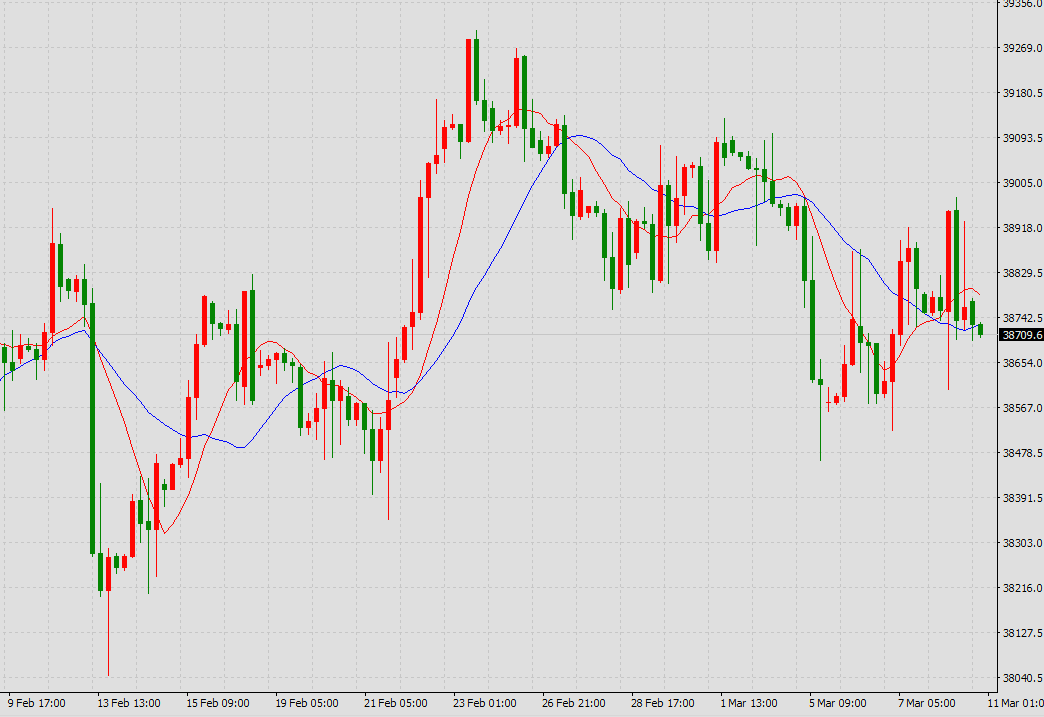1044x717 pixels.
Task: Click the 39269.0 price axis label
Action: (1022, 48)
